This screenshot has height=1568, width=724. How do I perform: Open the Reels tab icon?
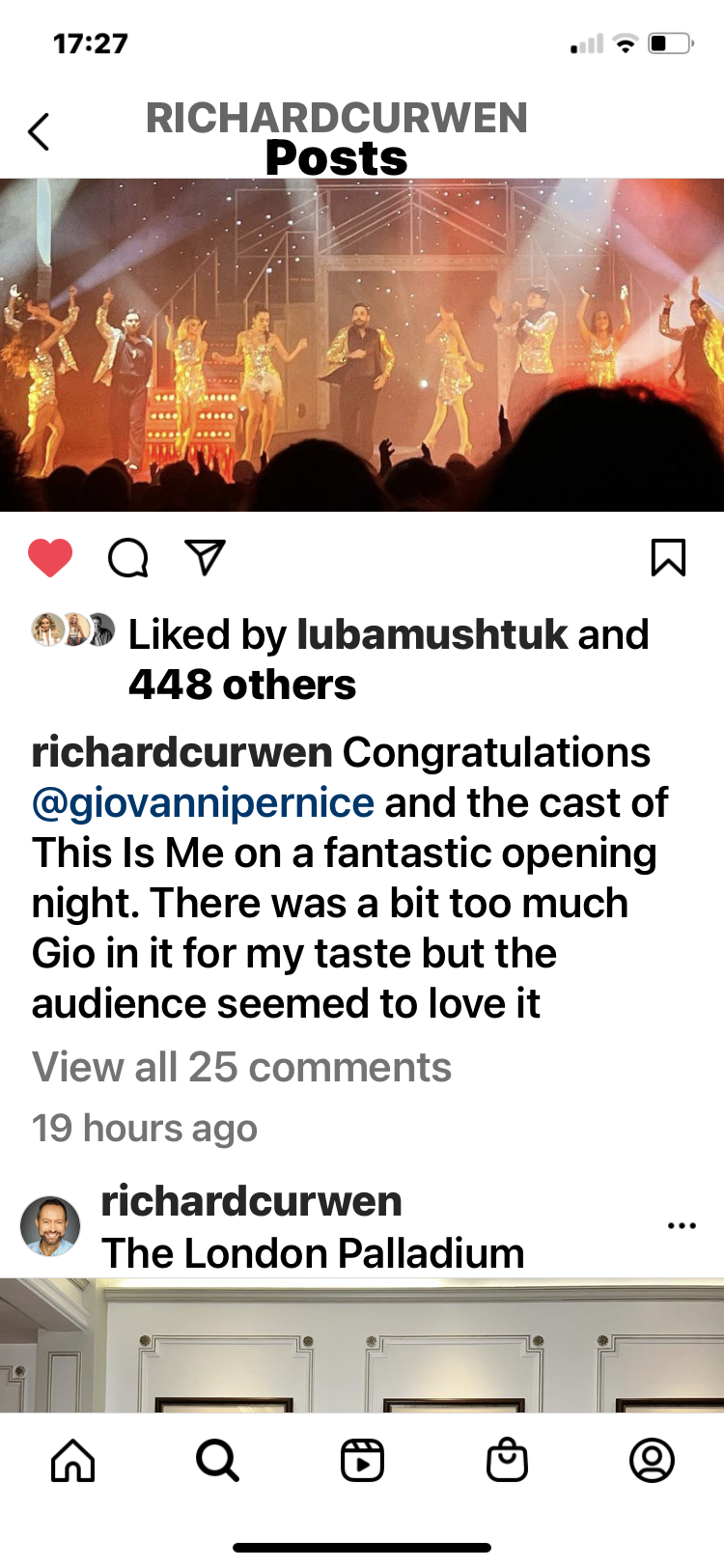coord(363,1460)
